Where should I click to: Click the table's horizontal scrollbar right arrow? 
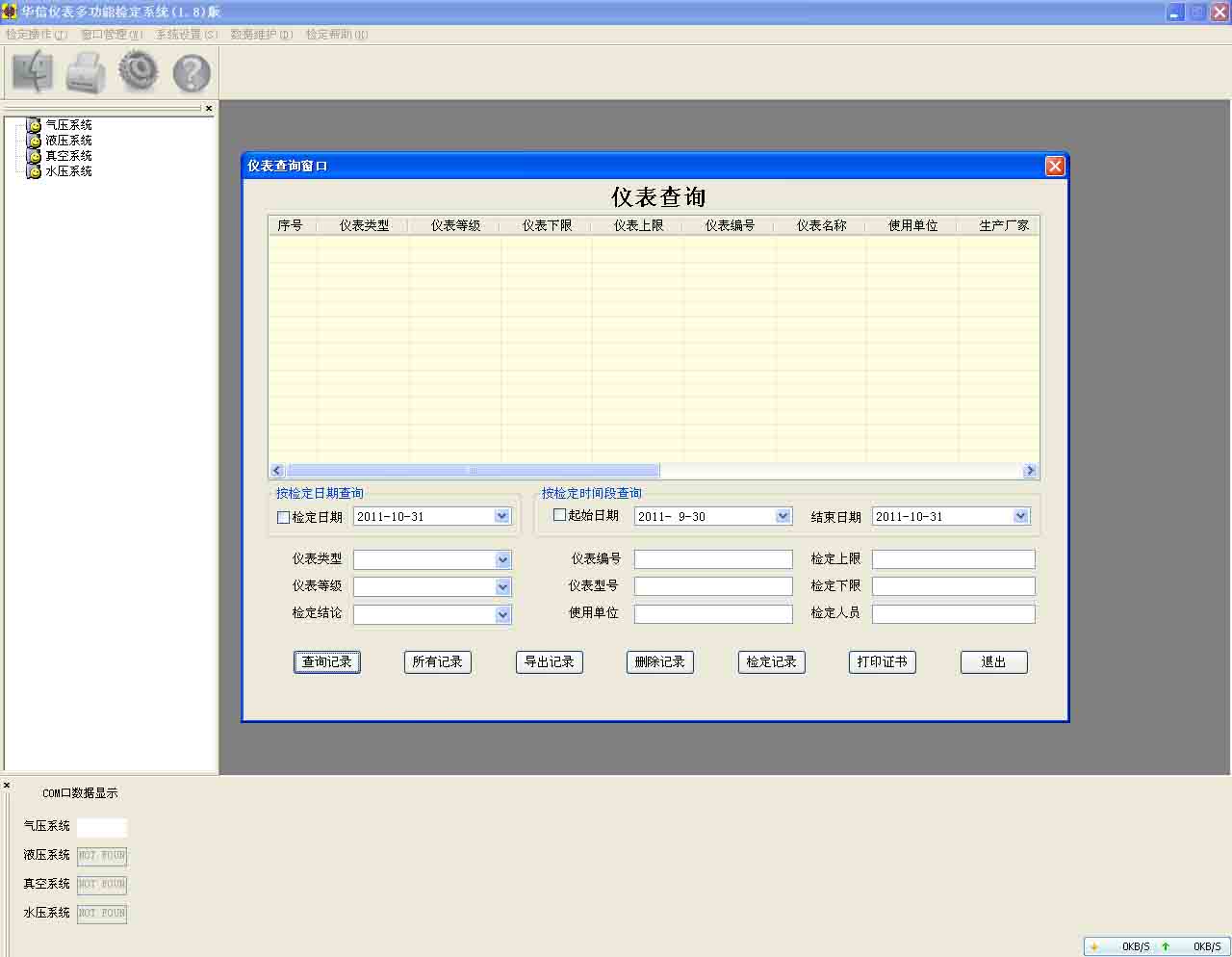click(x=1030, y=471)
